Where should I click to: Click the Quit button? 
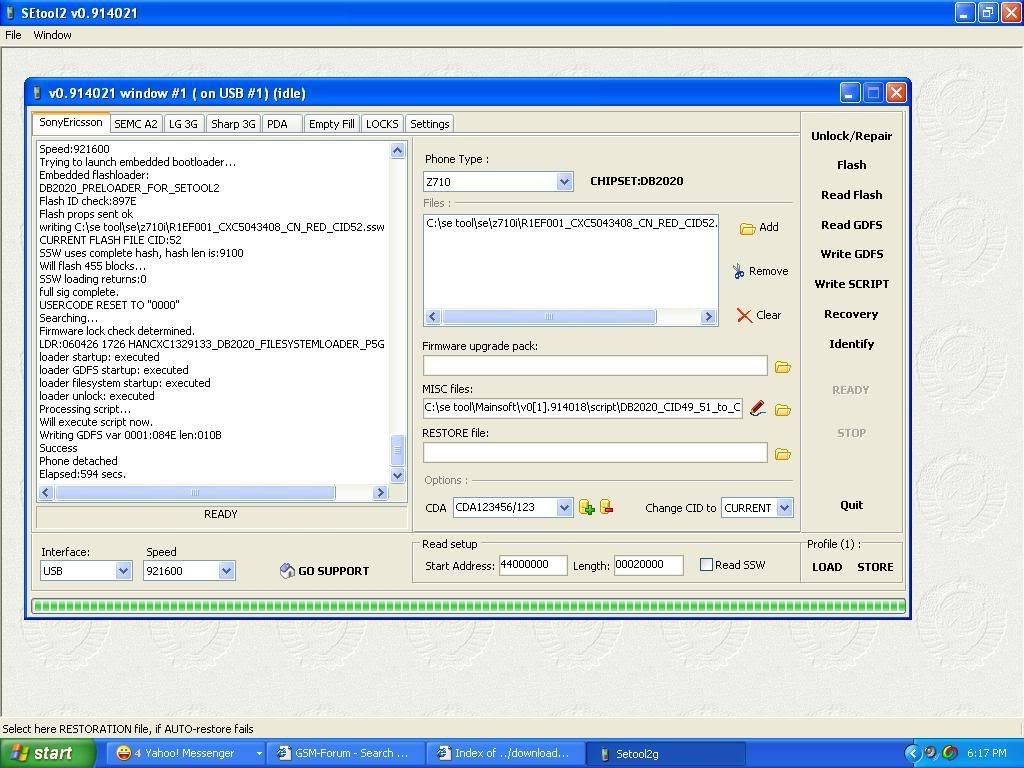pos(852,505)
